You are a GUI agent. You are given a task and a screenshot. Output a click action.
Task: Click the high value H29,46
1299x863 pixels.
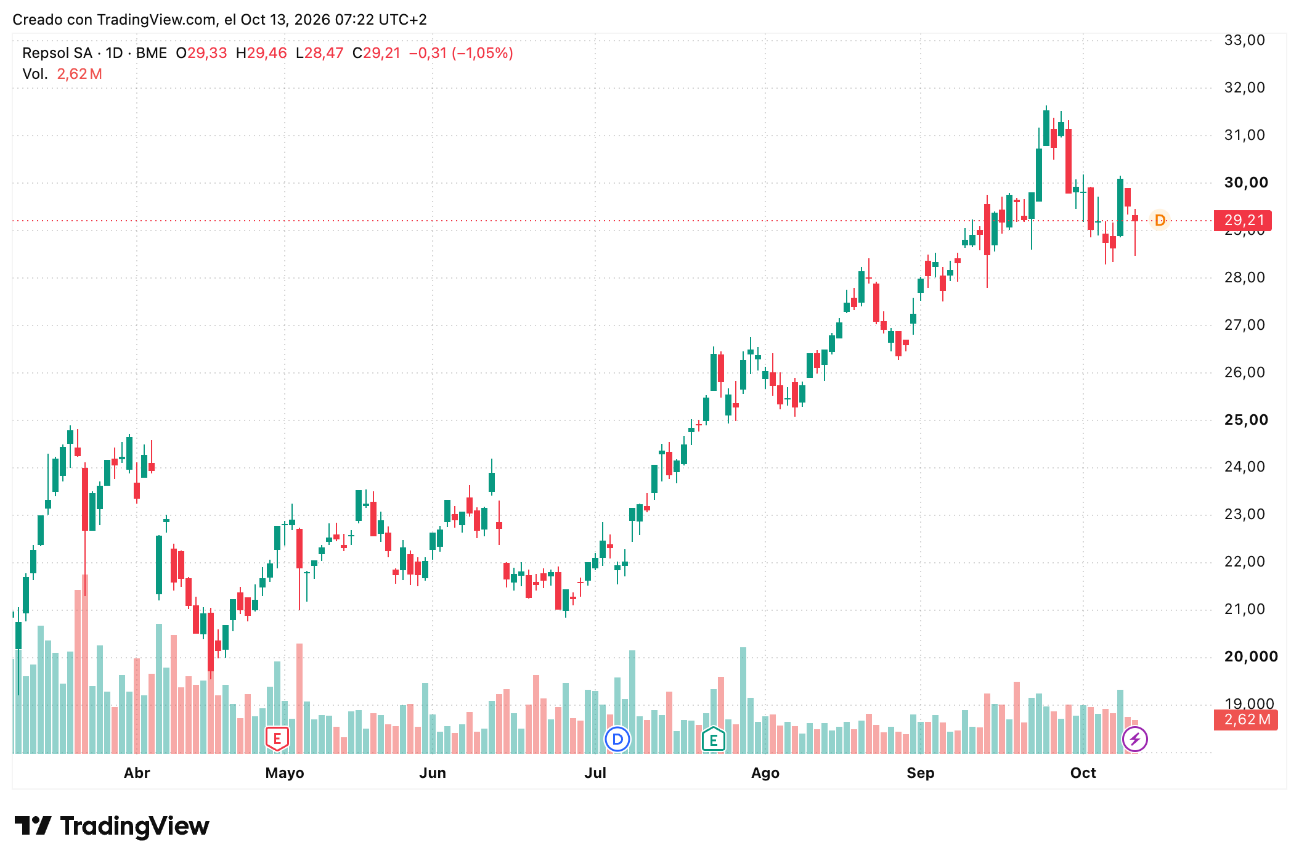(x=262, y=53)
